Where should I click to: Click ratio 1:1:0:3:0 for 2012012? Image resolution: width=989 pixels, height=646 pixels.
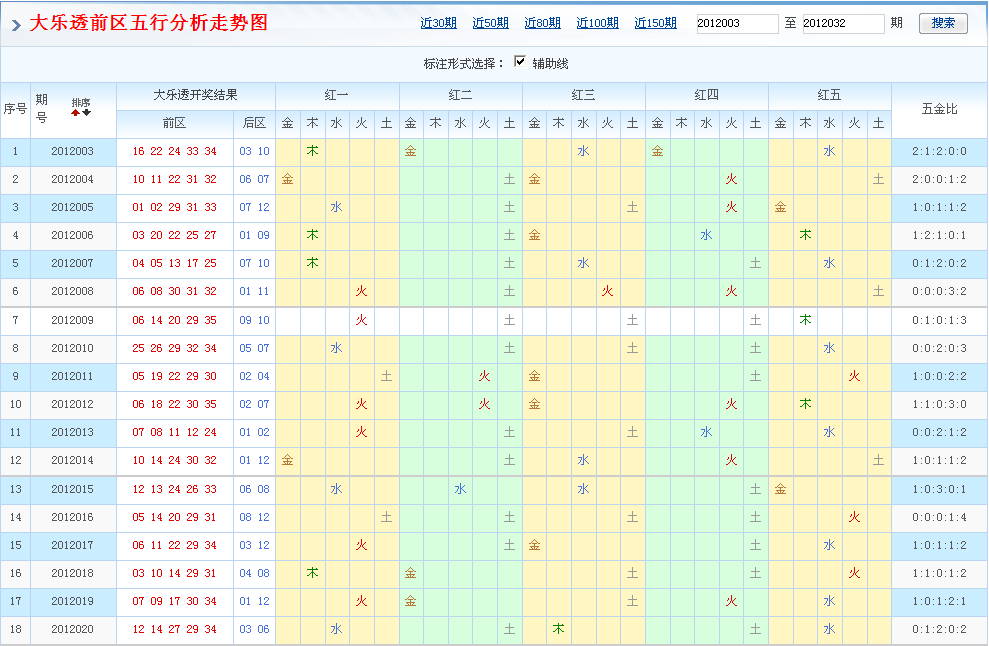(939, 404)
